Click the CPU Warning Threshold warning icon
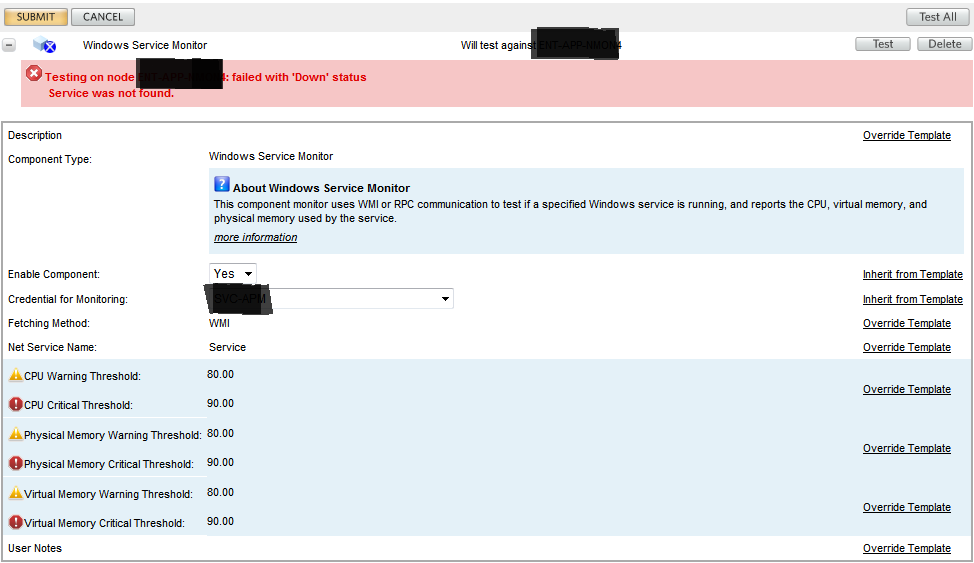Viewport: 974px width, 563px height. click(x=16, y=375)
